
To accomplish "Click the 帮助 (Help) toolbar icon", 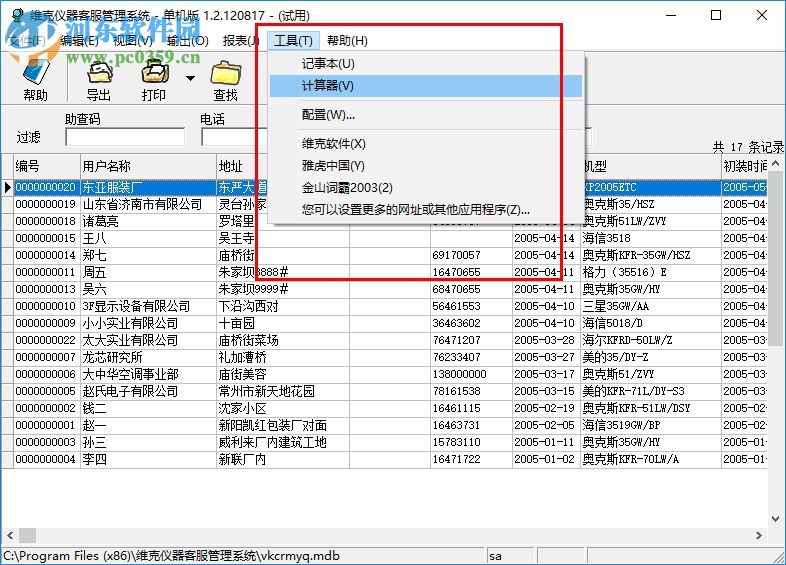I will point(36,80).
